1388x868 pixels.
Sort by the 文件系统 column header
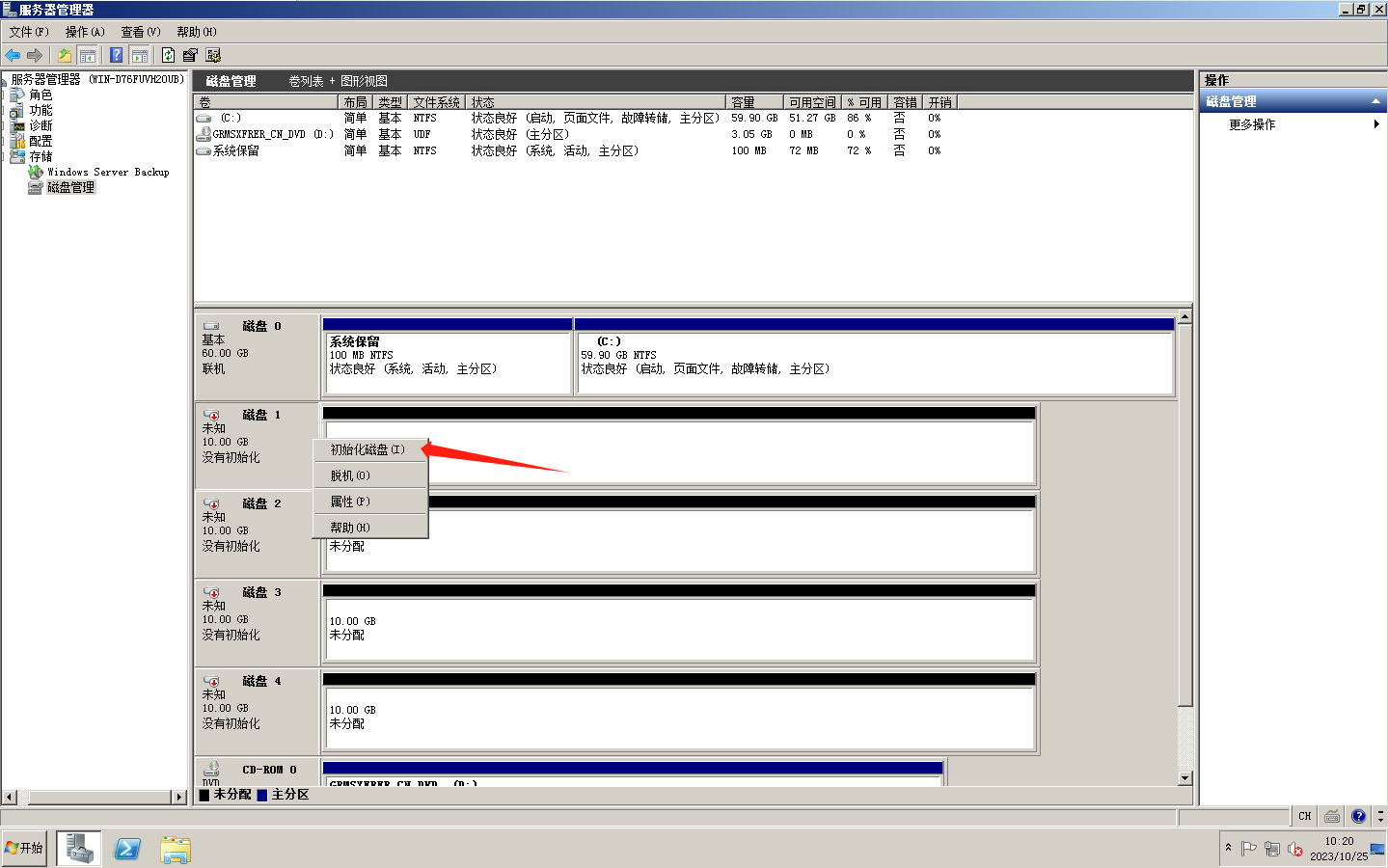(x=436, y=102)
